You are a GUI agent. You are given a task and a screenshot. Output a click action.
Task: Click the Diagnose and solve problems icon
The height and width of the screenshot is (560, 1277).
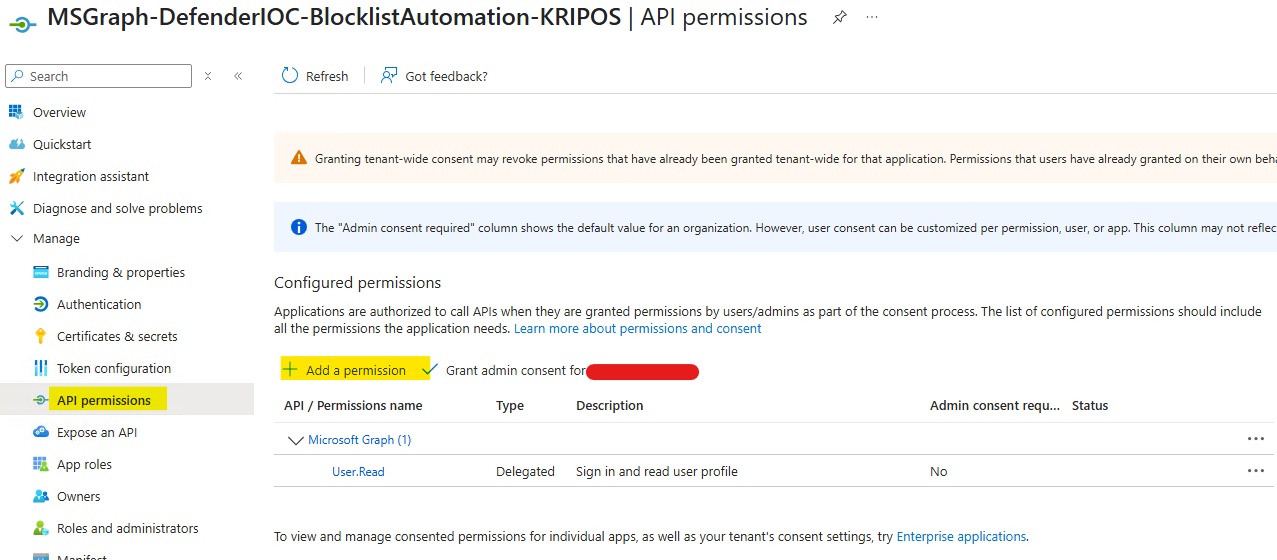15,208
